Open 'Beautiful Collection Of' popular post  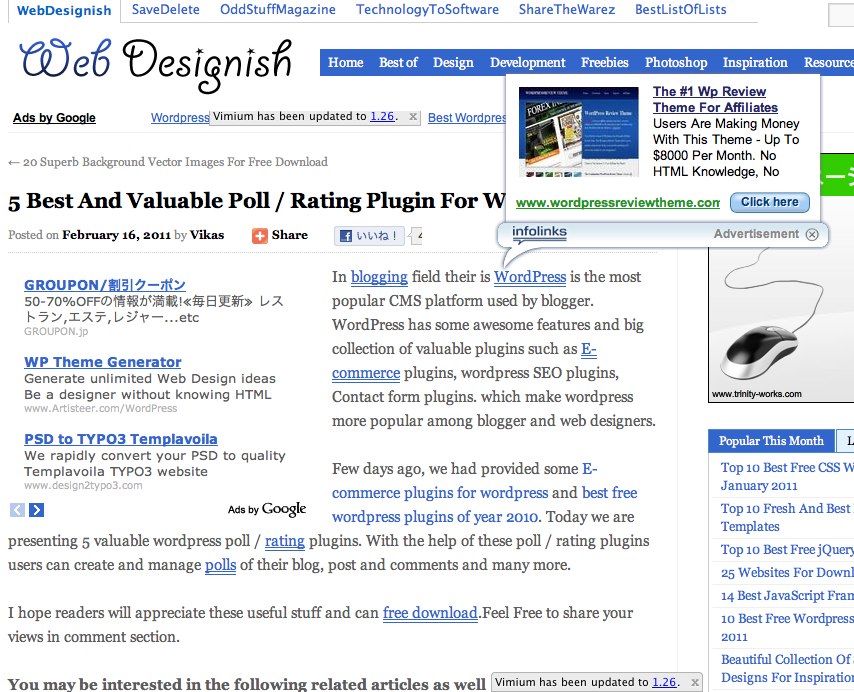pyautogui.click(x=787, y=669)
